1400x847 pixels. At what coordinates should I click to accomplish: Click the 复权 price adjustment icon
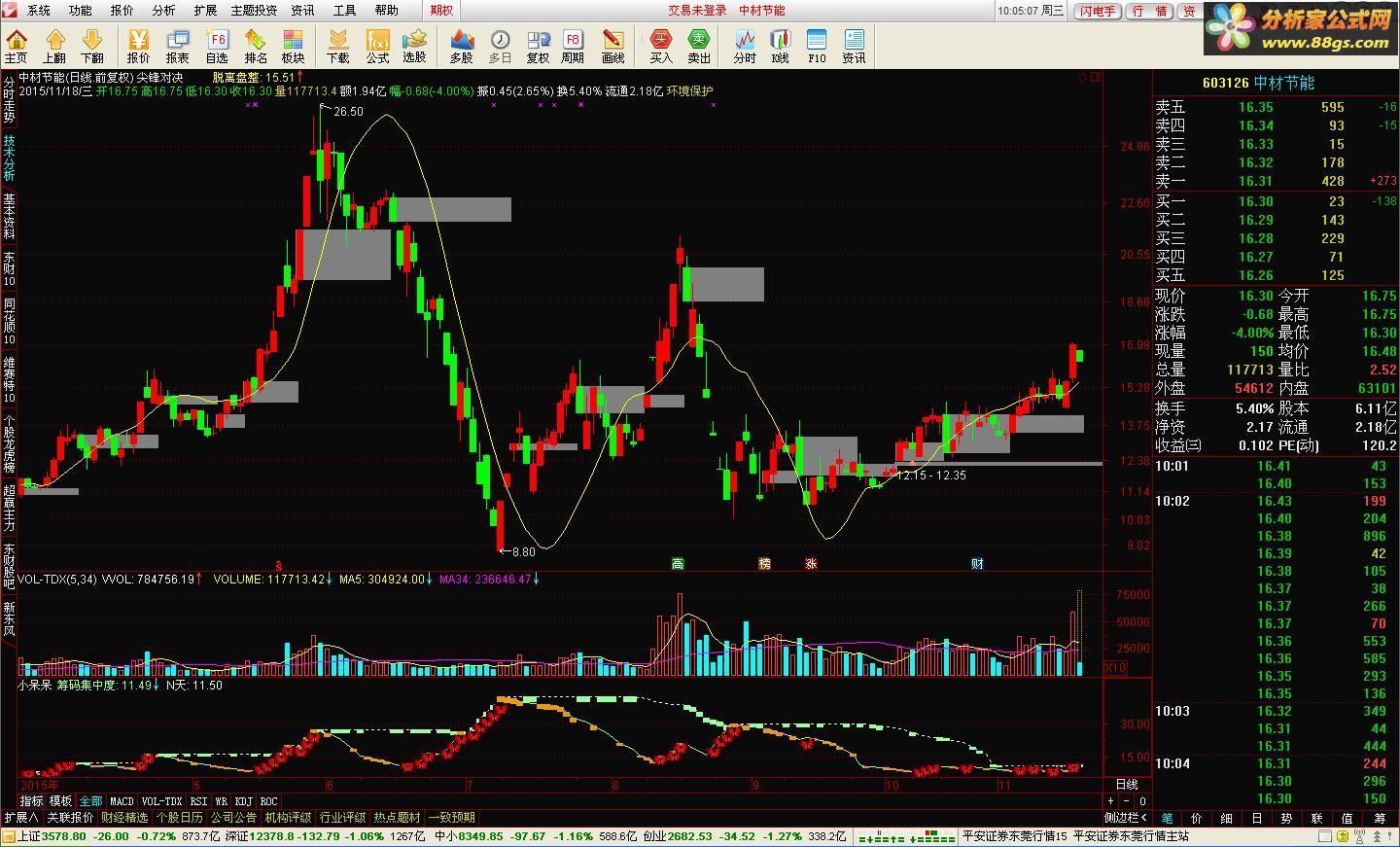click(x=538, y=46)
